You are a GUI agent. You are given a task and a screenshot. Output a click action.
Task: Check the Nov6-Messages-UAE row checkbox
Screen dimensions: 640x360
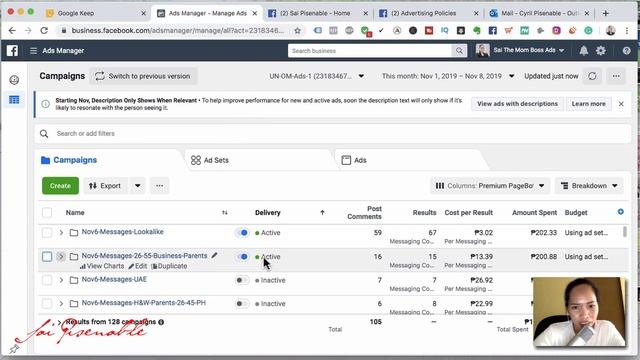(x=47, y=280)
